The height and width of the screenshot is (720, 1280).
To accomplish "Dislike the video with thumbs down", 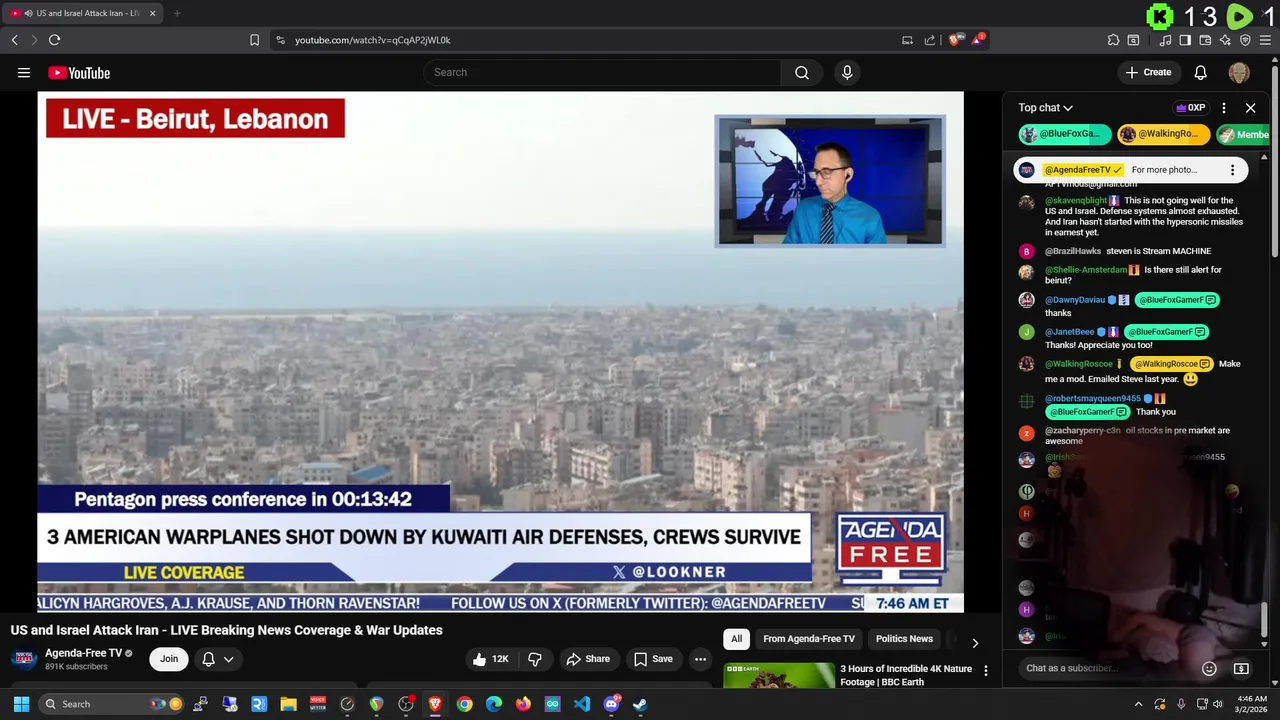I will point(535,659).
